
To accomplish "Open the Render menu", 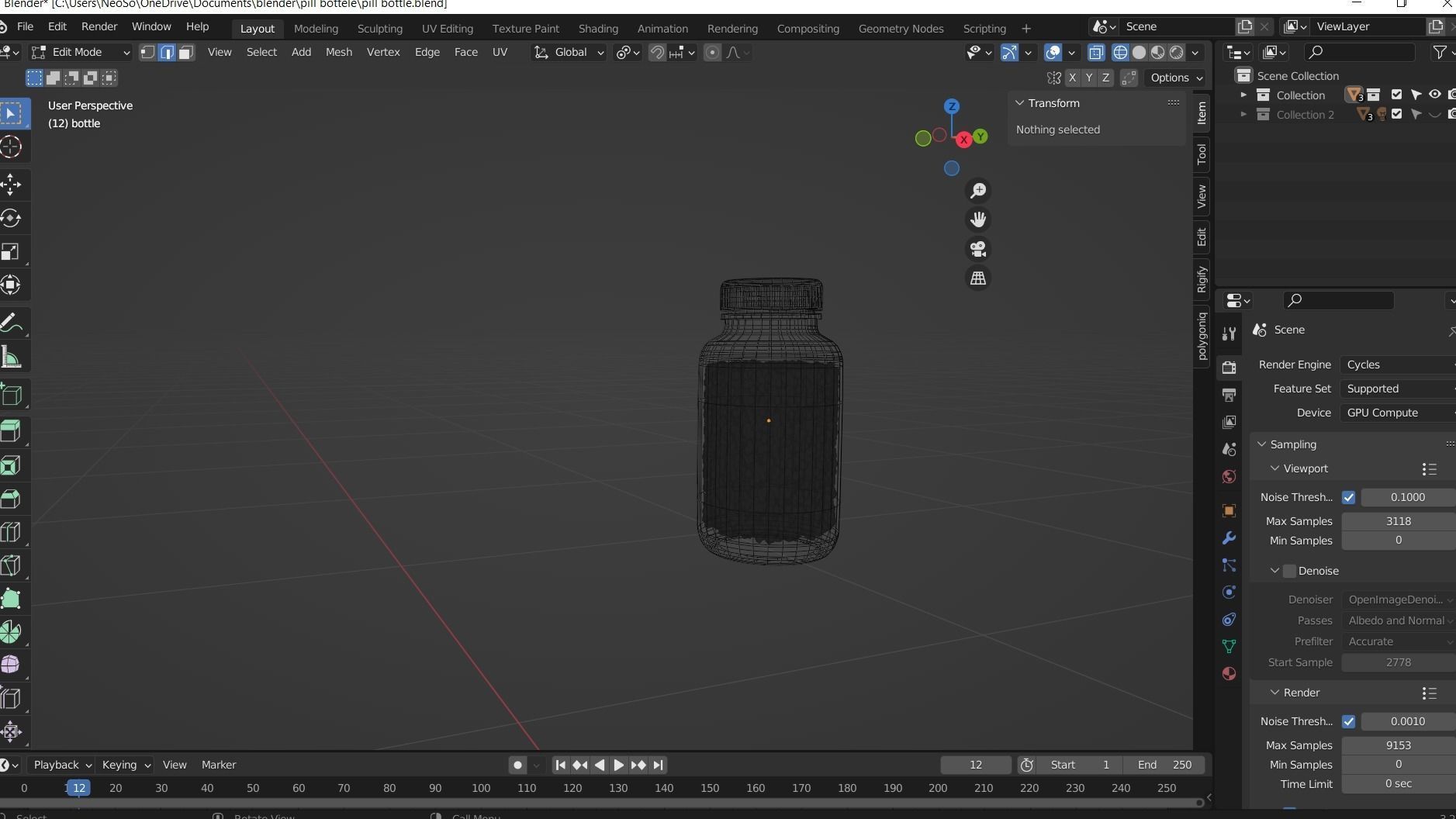I will click(x=99, y=26).
